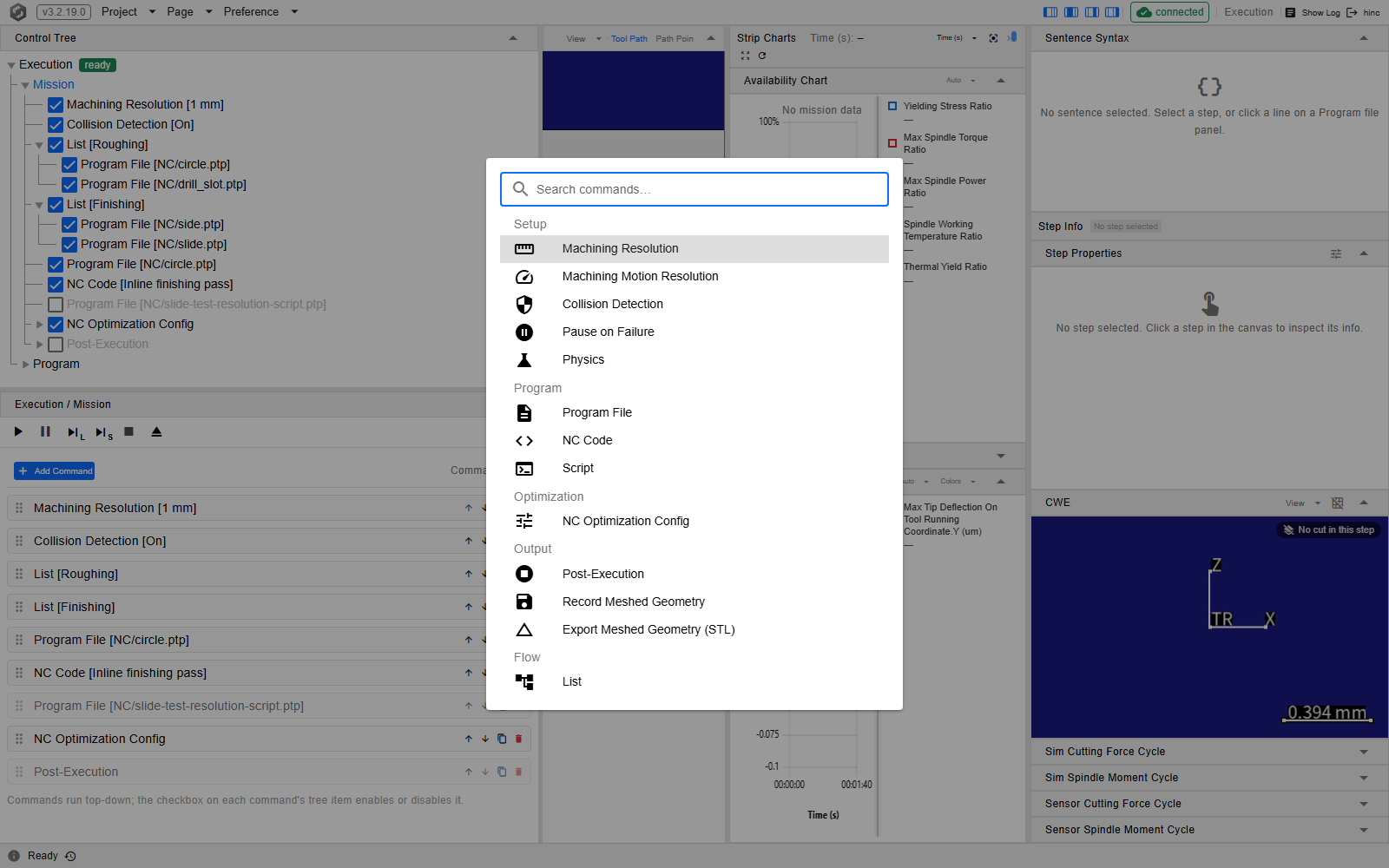Add a Program File command from palette
Viewport: 1389px width, 868px height.
point(694,412)
